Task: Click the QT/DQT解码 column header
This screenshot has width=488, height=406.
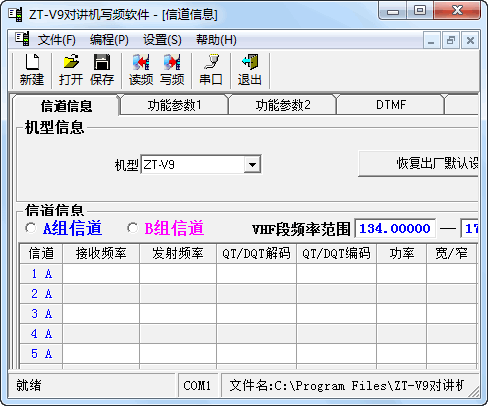Action: pyautogui.click(x=256, y=253)
